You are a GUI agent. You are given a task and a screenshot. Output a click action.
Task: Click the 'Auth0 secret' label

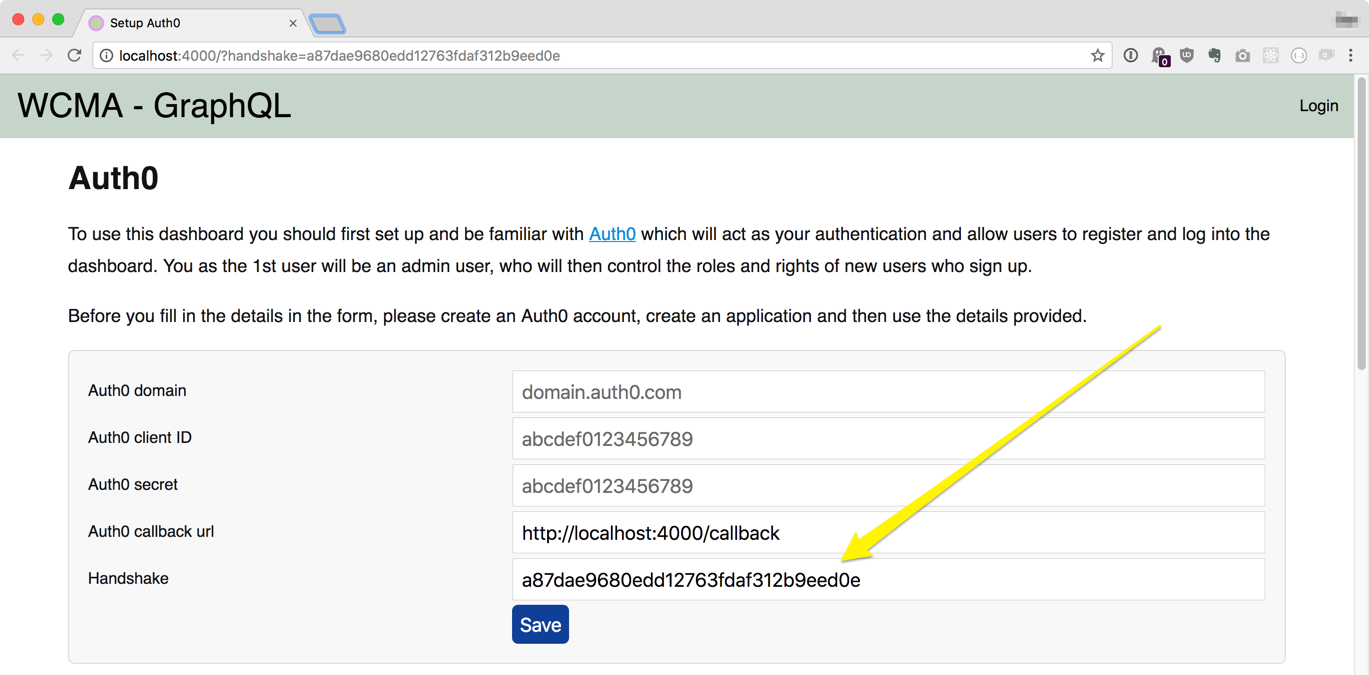point(133,485)
